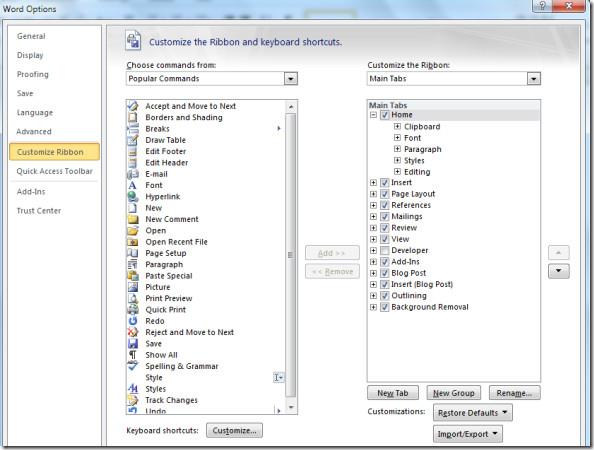594x450 pixels.
Task: Select the Picture command icon
Action: pyautogui.click(x=133, y=287)
